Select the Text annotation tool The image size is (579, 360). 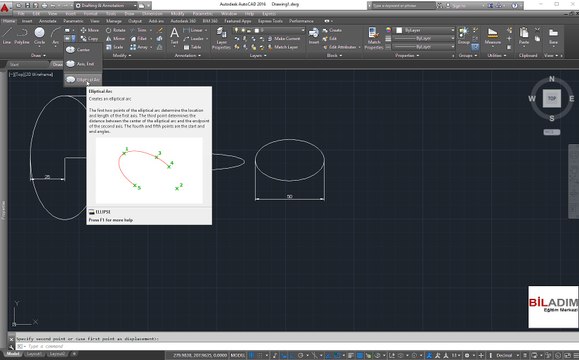[x=174, y=35]
